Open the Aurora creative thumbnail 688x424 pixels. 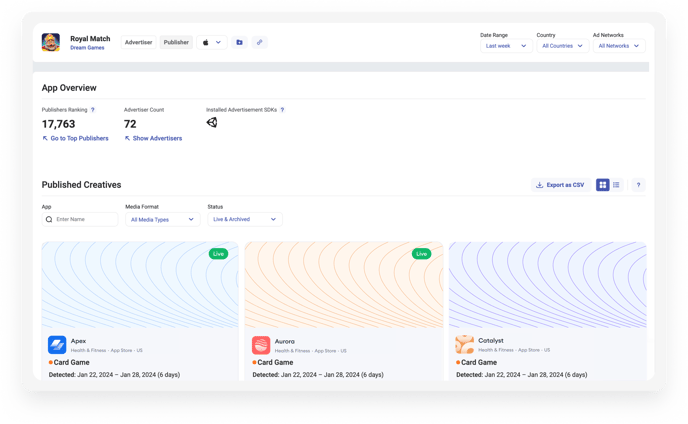pyautogui.click(x=344, y=284)
